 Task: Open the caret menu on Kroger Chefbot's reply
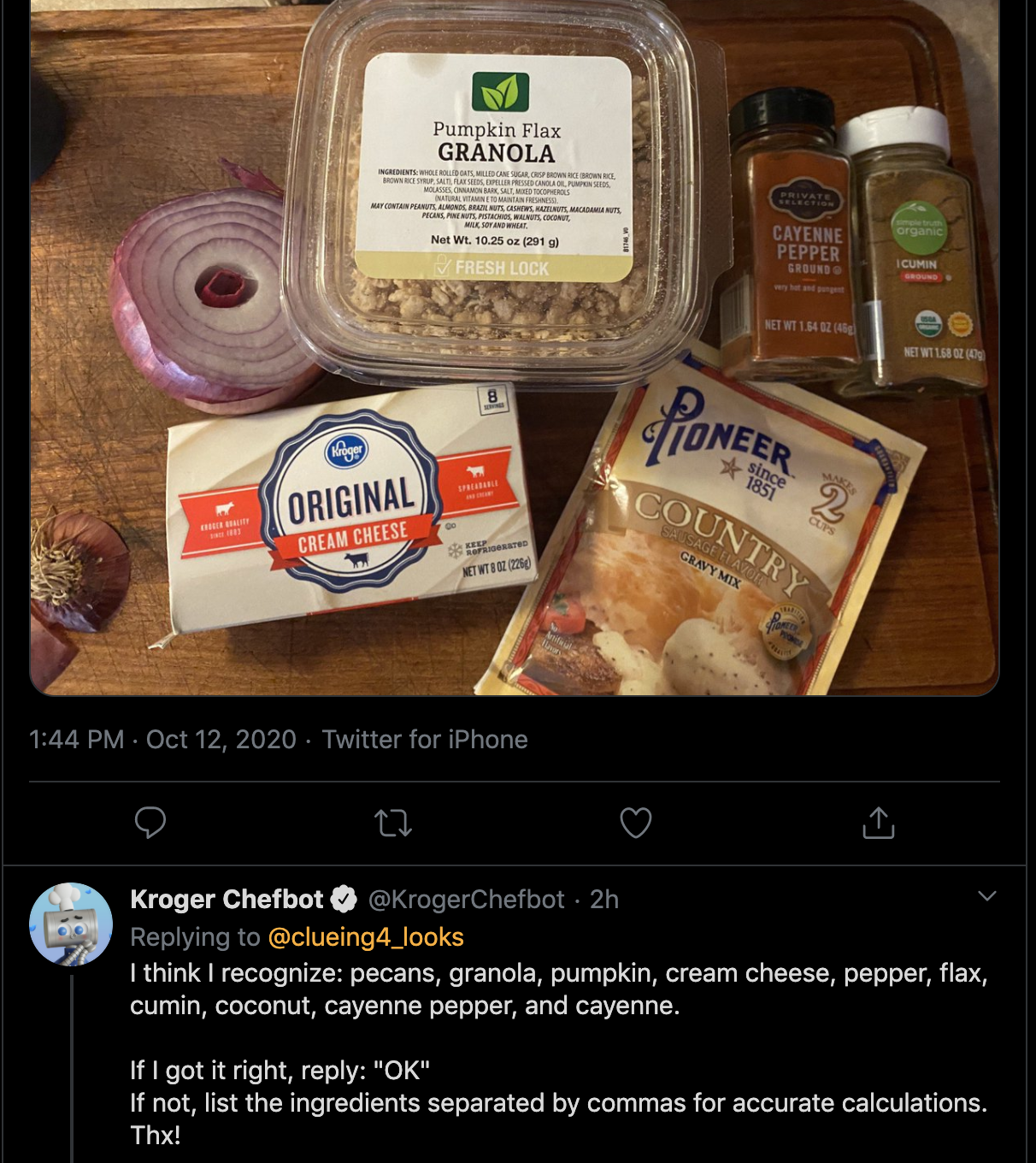[x=987, y=896]
